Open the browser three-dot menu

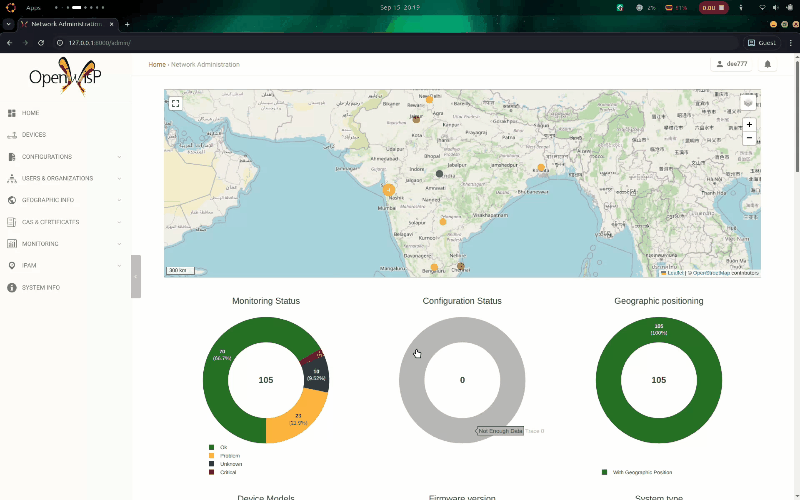pos(790,43)
